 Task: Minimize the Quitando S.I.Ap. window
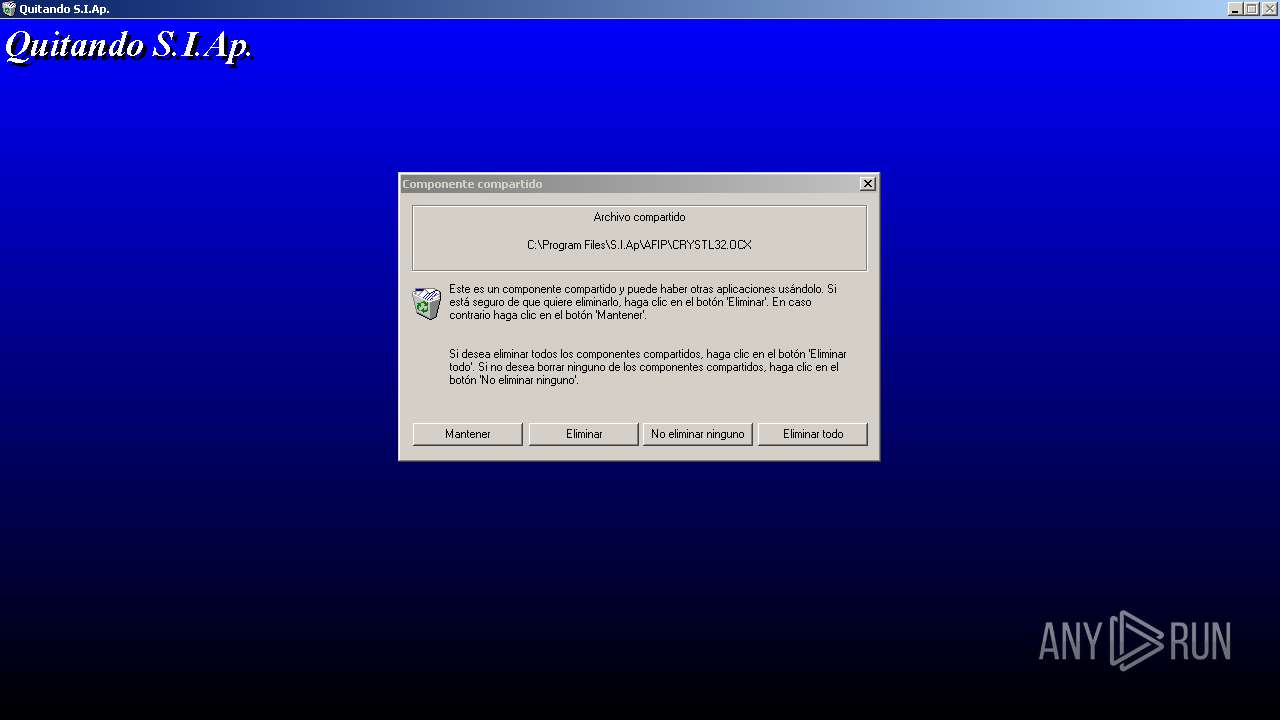[1235, 9]
